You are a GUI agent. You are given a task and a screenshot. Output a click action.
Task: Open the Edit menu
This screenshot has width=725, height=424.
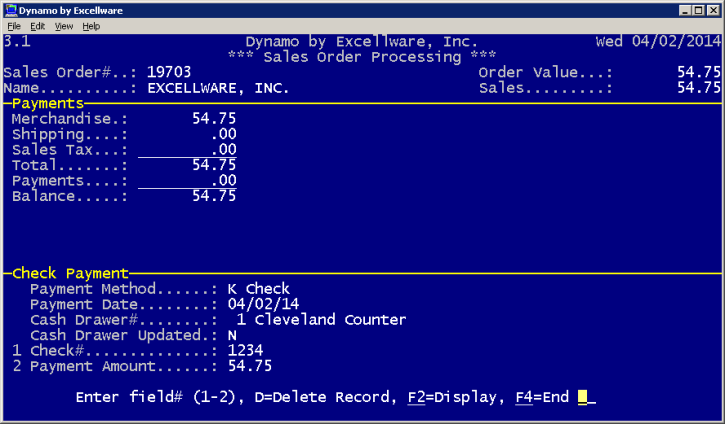[x=37, y=26]
